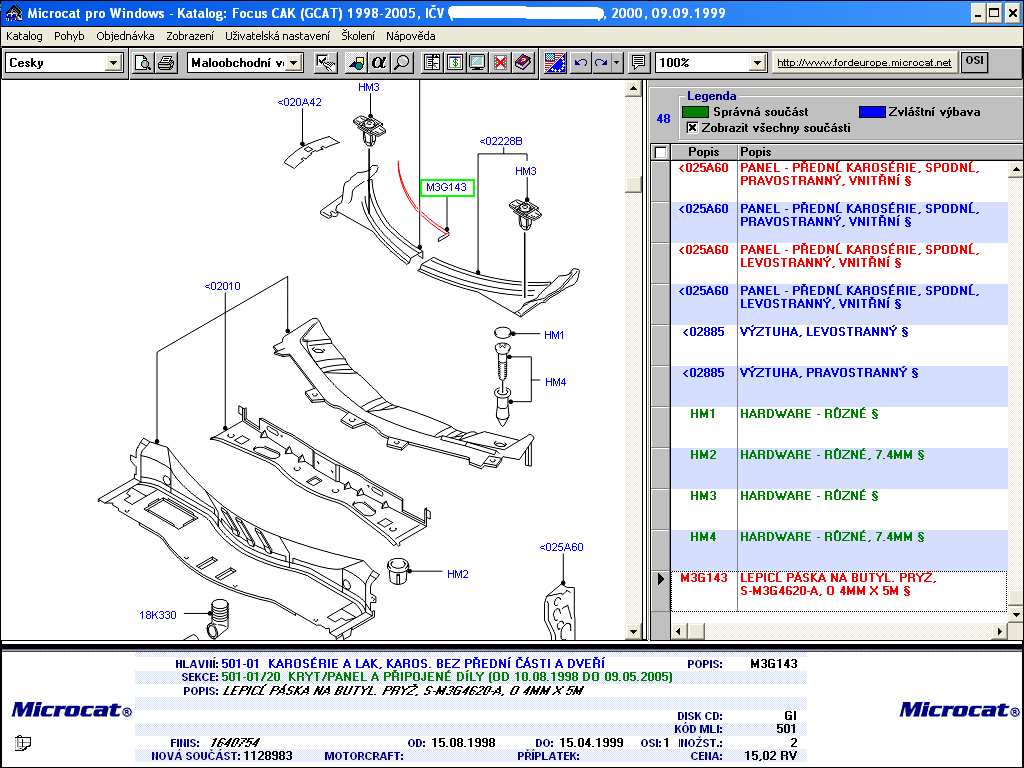Click the alpha symbol toolbar icon
This screenshot has width=1024, height=768.
[379, 63]
